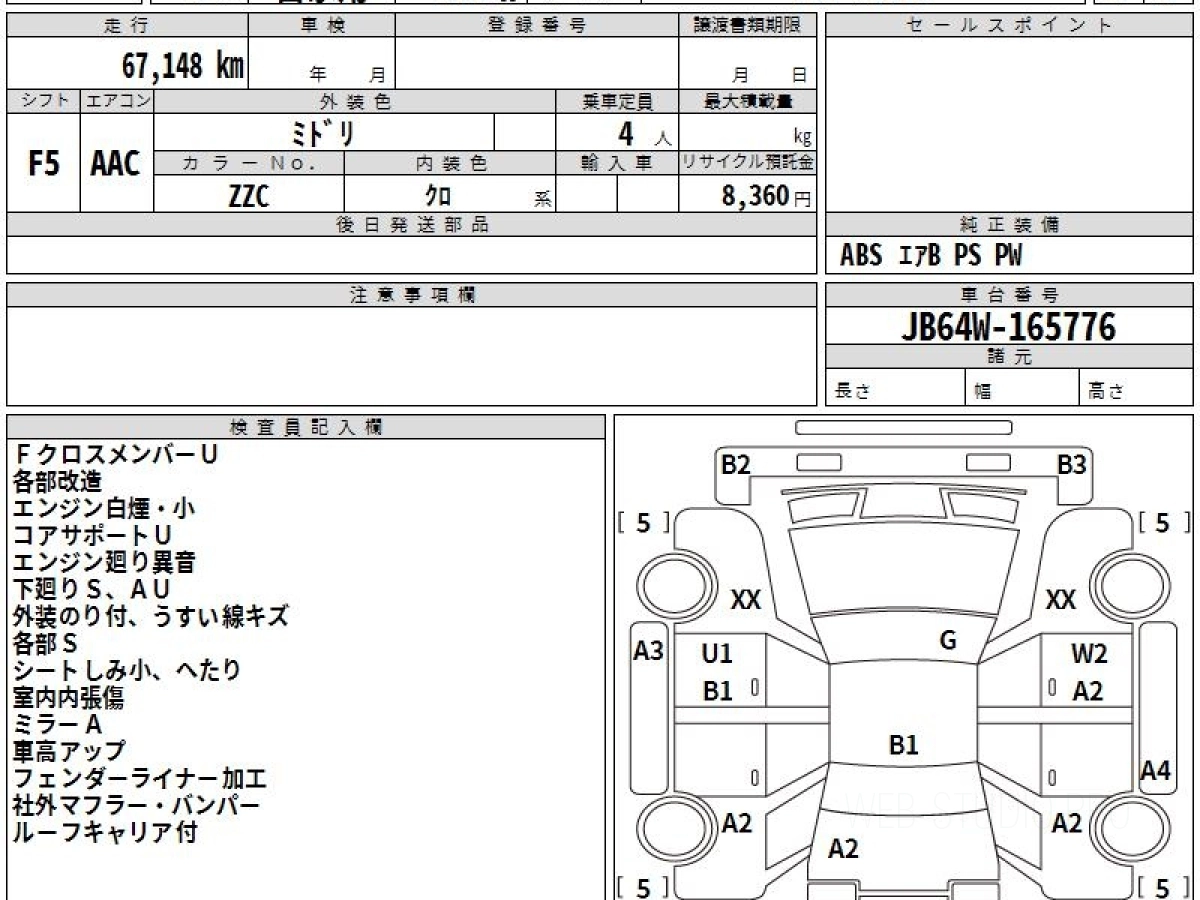Screen dimensions: 1200x900
Task: Select the W2 repair mark on diagram
Action: coord(1089,654)
